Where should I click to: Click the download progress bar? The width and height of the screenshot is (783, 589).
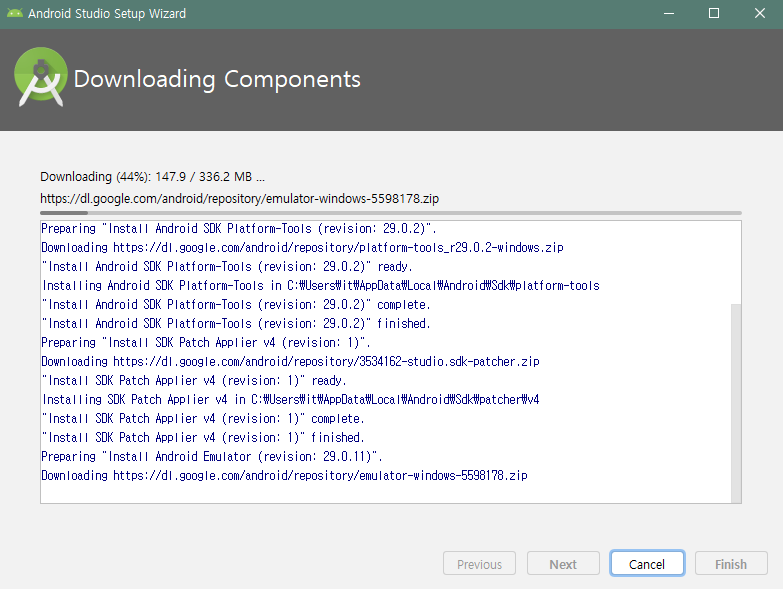coord(391,213)
